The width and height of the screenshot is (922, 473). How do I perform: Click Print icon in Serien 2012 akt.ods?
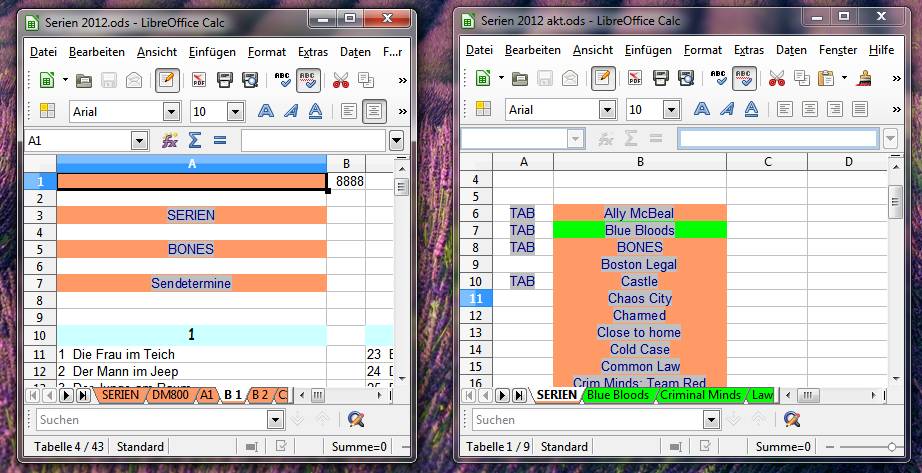[x=660, y=78]
